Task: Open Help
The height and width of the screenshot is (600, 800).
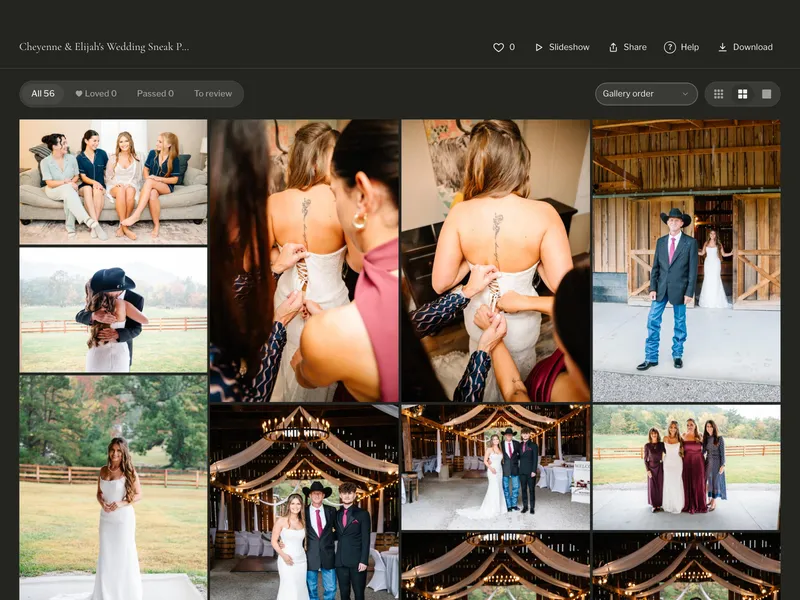Action: coord(681,47)
